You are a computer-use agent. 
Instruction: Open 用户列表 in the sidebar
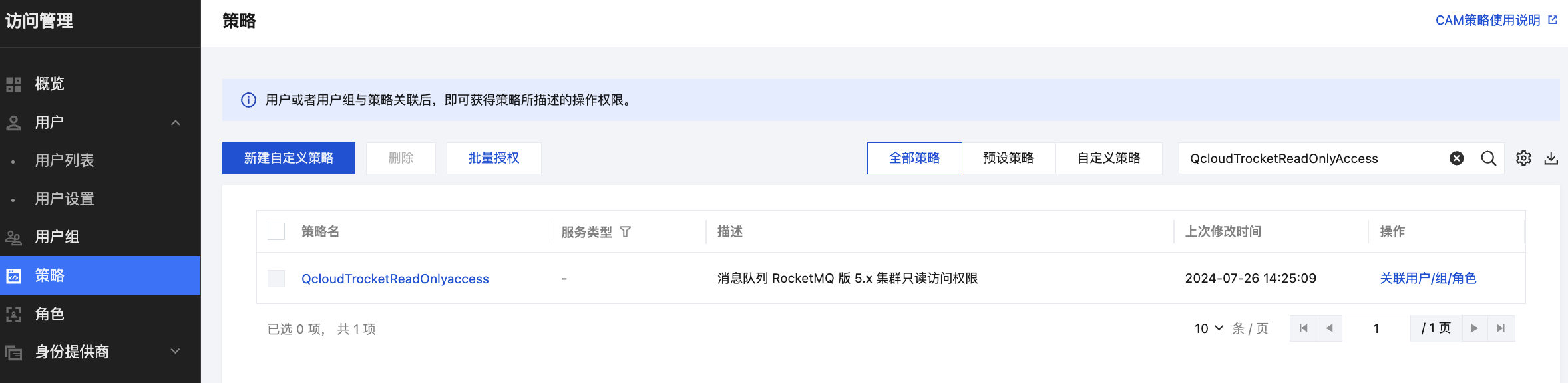(100, 160)
